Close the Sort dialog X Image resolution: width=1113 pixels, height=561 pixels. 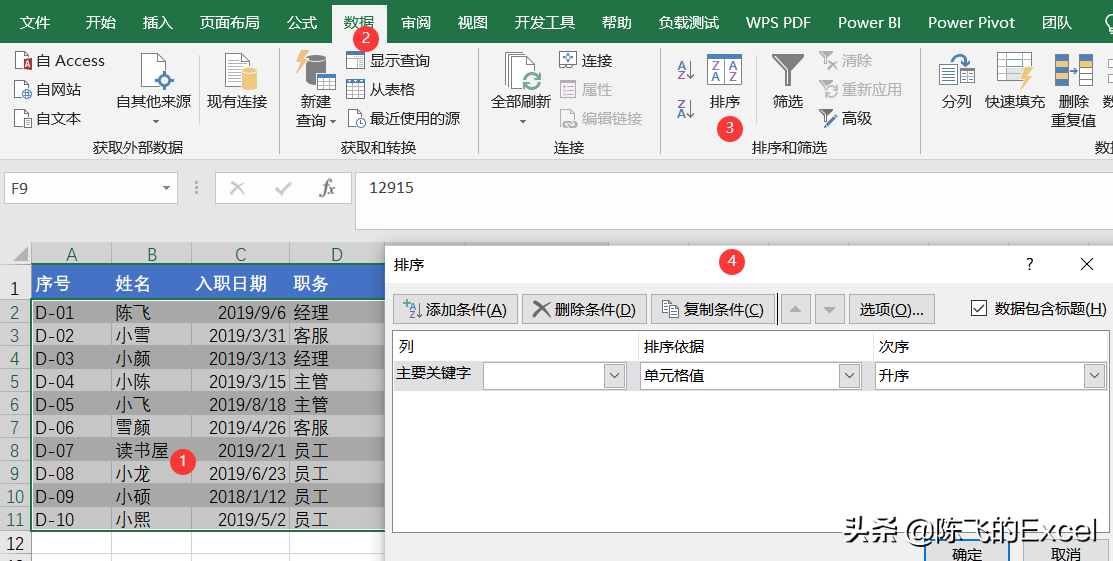tap(1087, 264)
